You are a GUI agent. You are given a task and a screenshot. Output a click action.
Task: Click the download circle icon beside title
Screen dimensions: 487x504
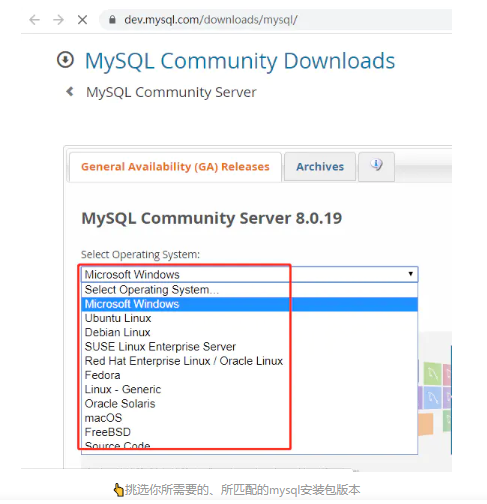click(x=65, y=60)
